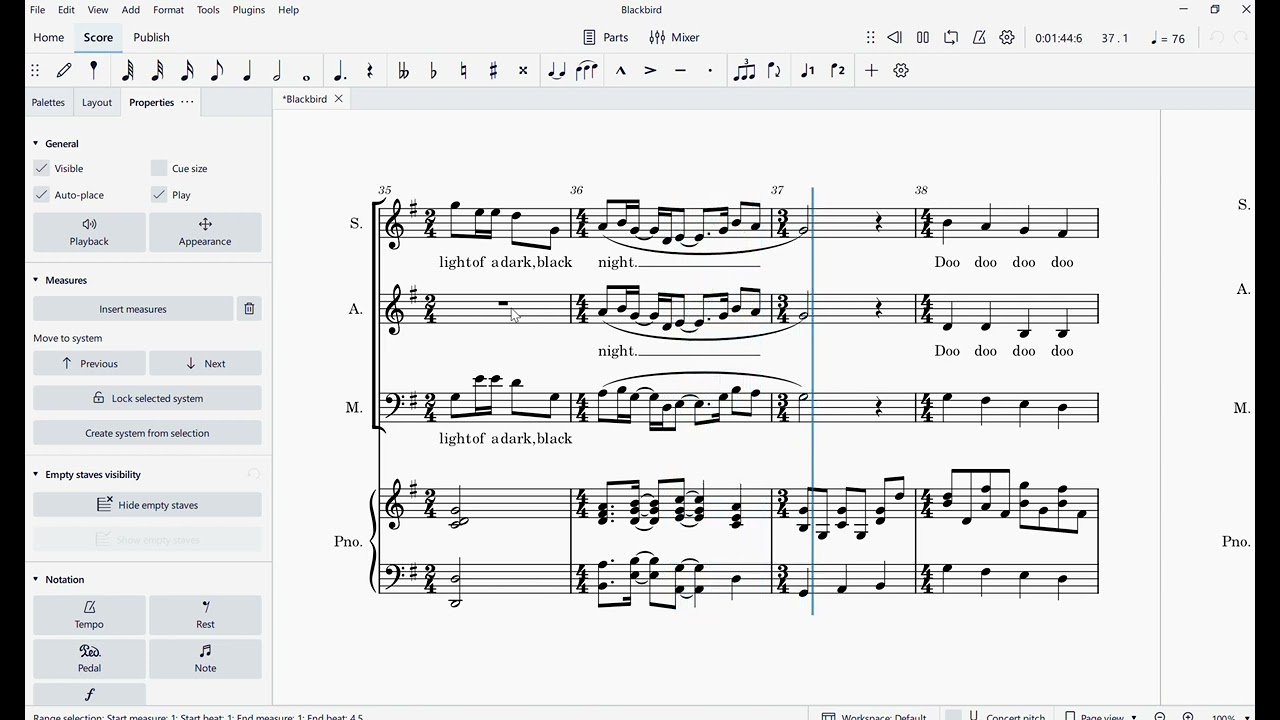Create a tuplet
This screenshot has width=1280, height=720.
(x=744, y=71)
